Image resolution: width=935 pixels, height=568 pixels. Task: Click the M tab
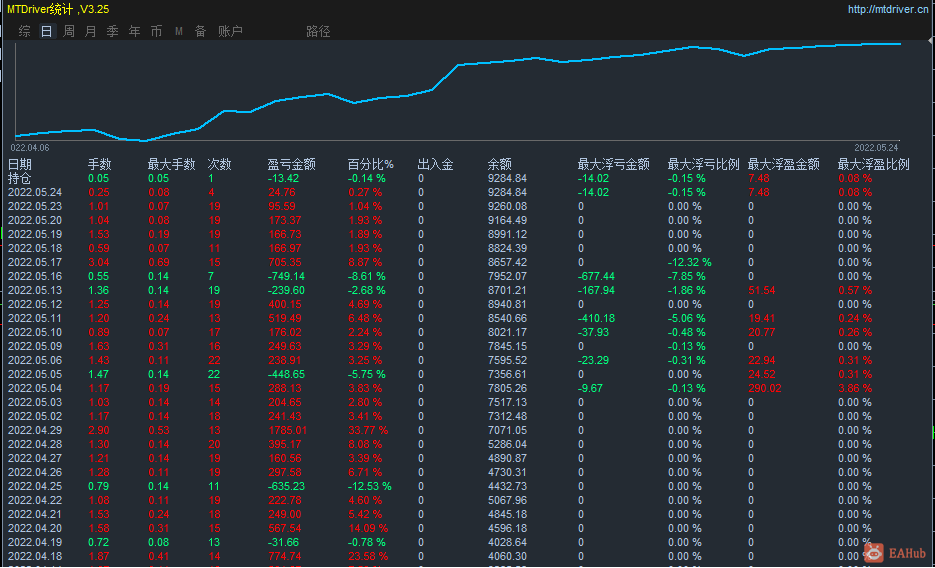click(179, 31)
